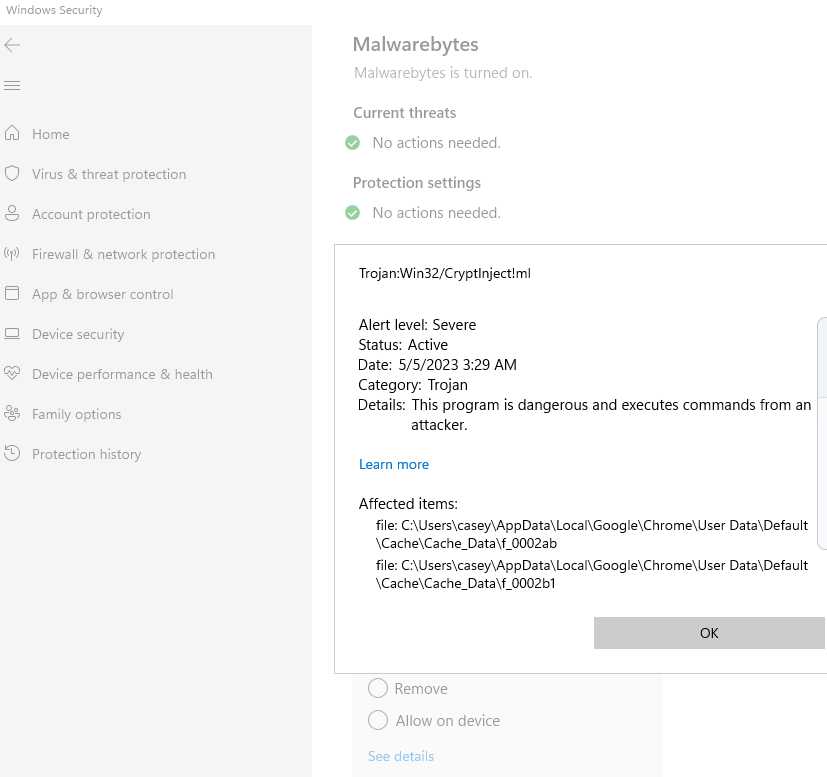The image size is (827, 777).
Task: Click the Protection history clock icon
Action: 12,454
